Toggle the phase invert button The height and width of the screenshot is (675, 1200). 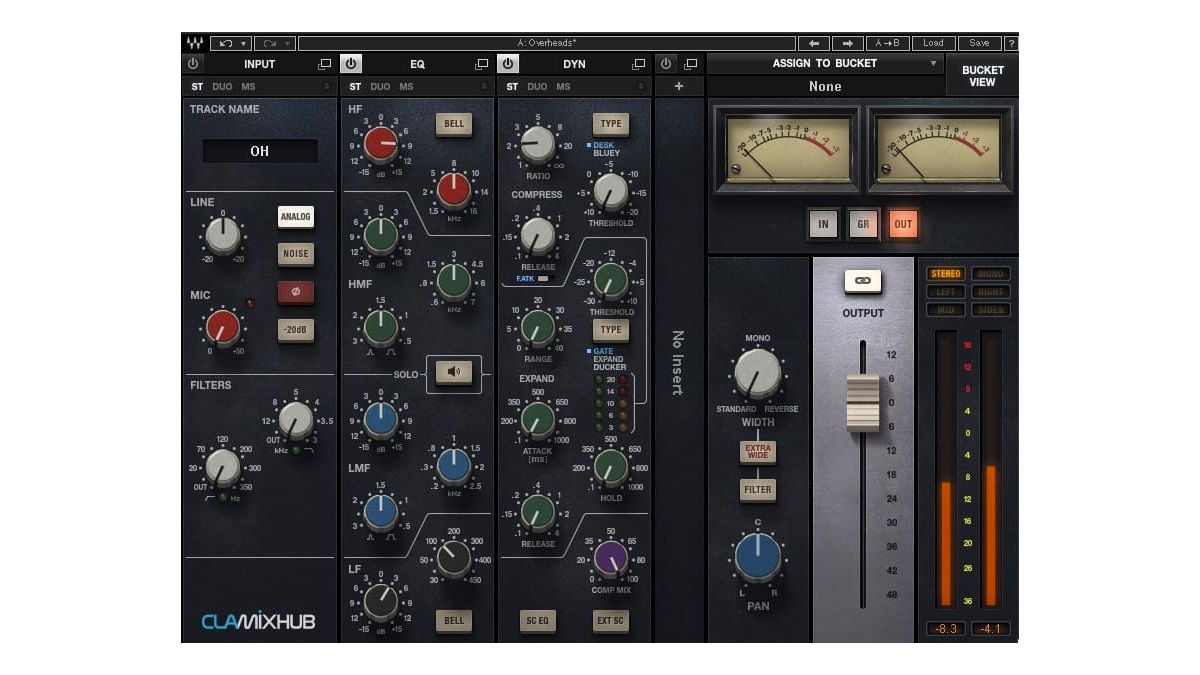(296, 290)
